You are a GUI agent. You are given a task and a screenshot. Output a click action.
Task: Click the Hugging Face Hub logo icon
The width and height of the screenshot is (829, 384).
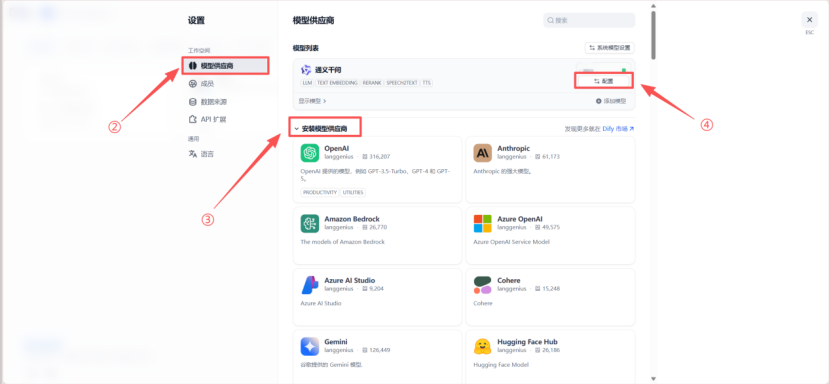tap(482, 346)
